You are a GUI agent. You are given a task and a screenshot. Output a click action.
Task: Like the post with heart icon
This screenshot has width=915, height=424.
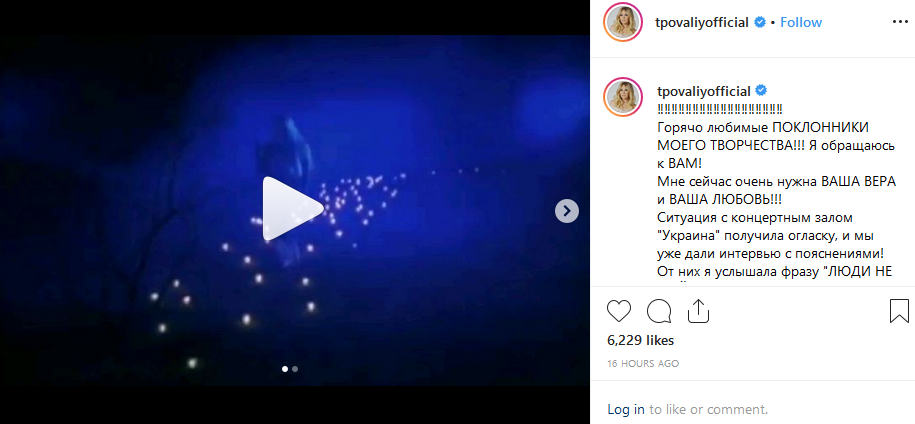click(x=619, y=311)
